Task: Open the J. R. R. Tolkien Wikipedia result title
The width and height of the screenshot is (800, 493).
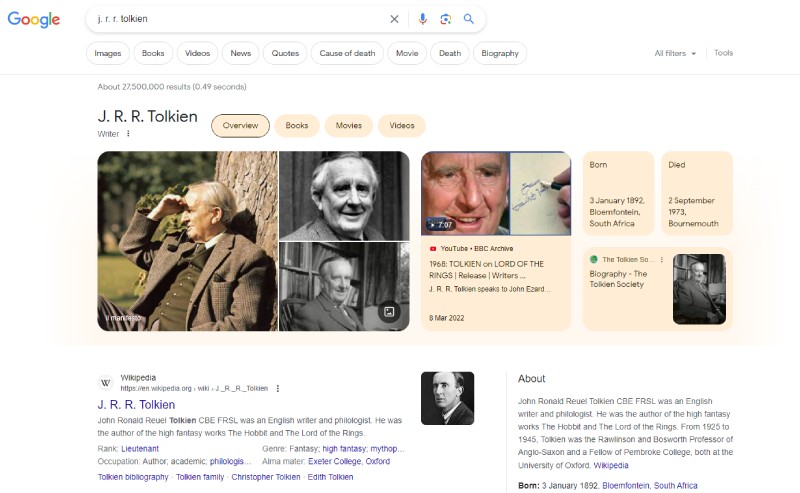Action: (x=136, y=405)
